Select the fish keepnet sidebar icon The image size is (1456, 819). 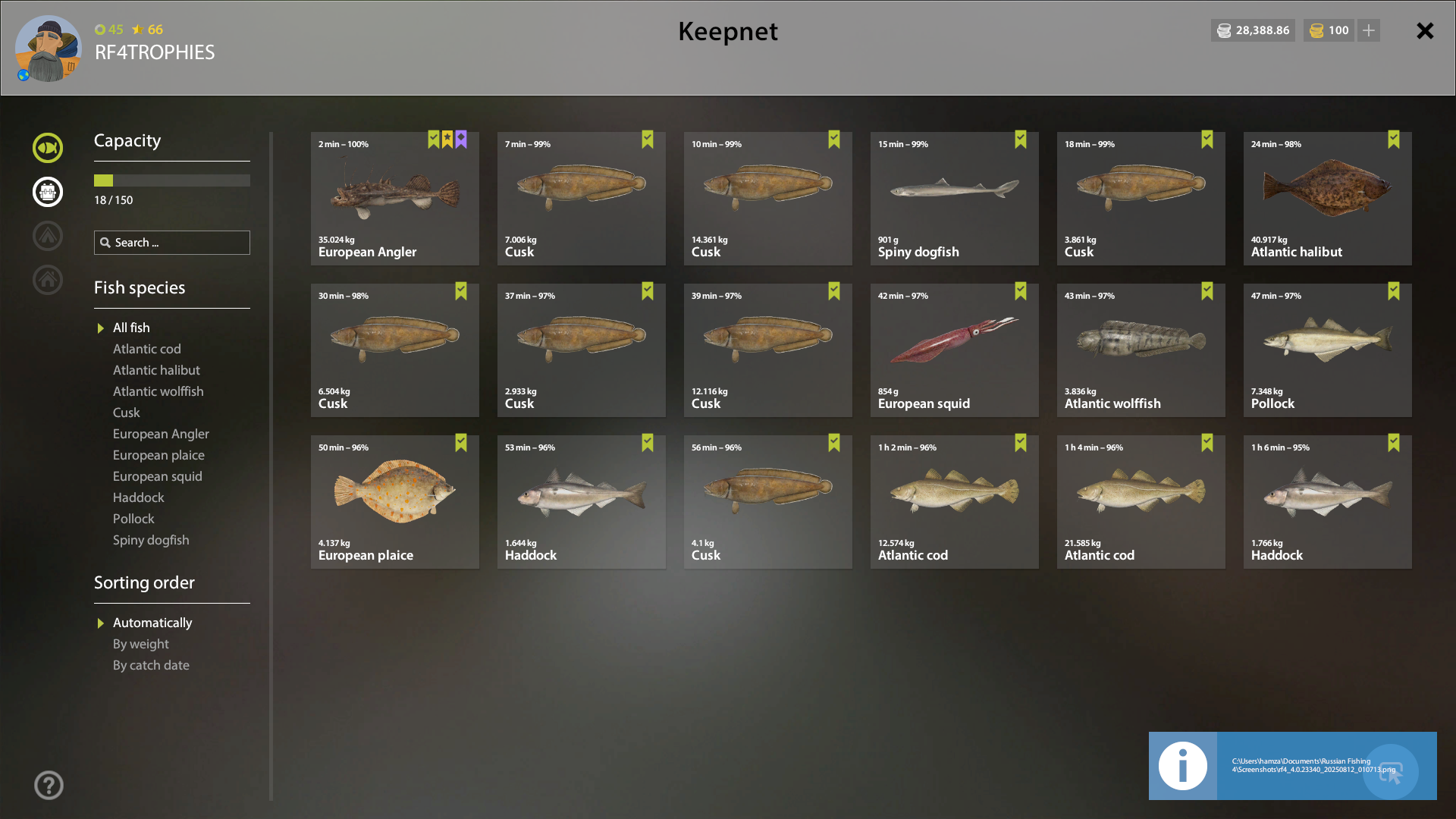click(x=48, y=148)
